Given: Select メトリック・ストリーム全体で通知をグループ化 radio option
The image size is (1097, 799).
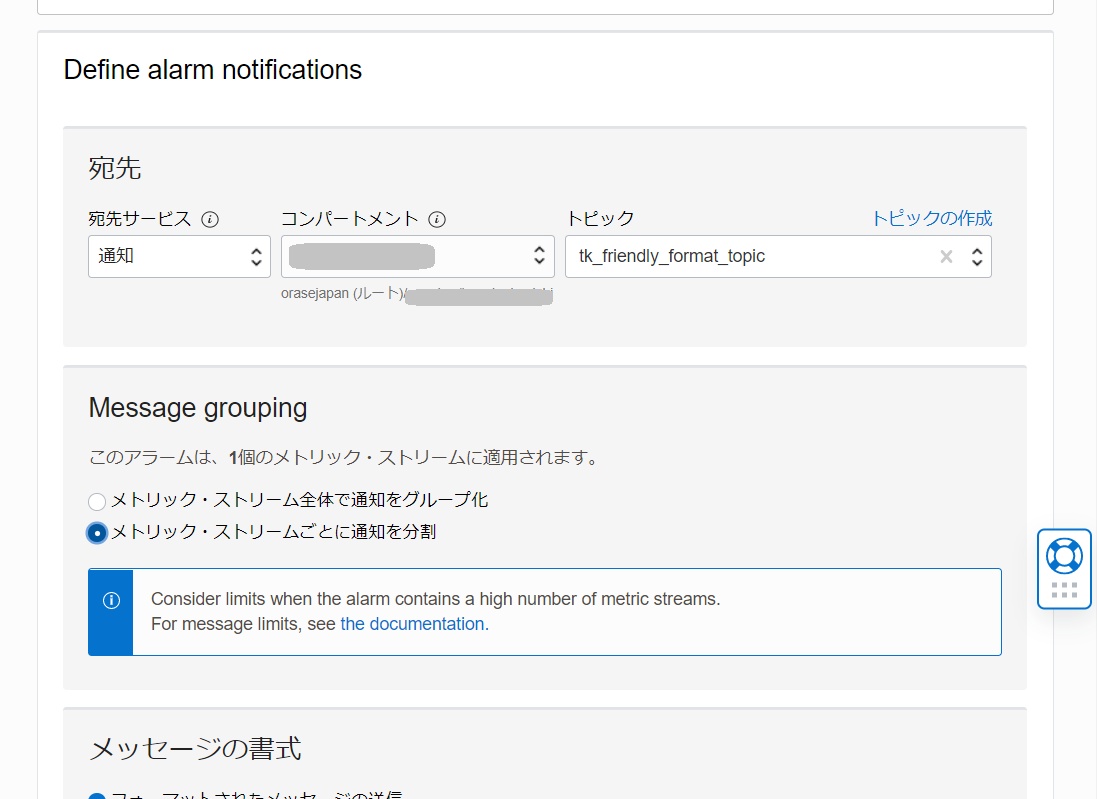Looking at the screenshot, I should pyautogui.click(x=97, y=501).
